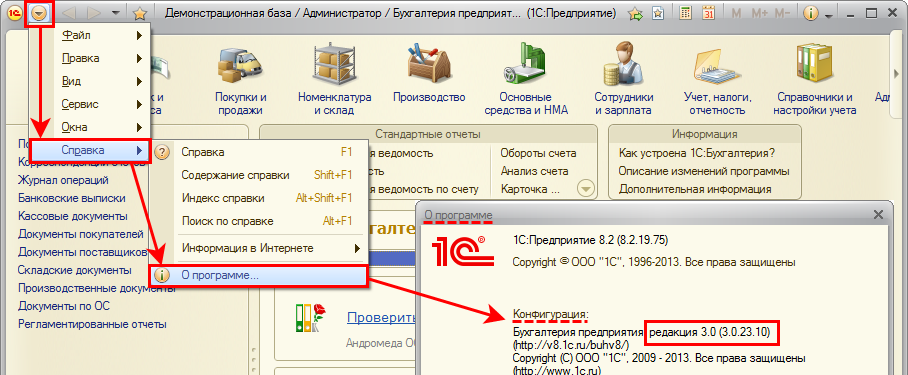The width and height of the screenshot is (908, 375).
Task: Expand Информация в Интернете submenu
Action: [x=259, y=248]
